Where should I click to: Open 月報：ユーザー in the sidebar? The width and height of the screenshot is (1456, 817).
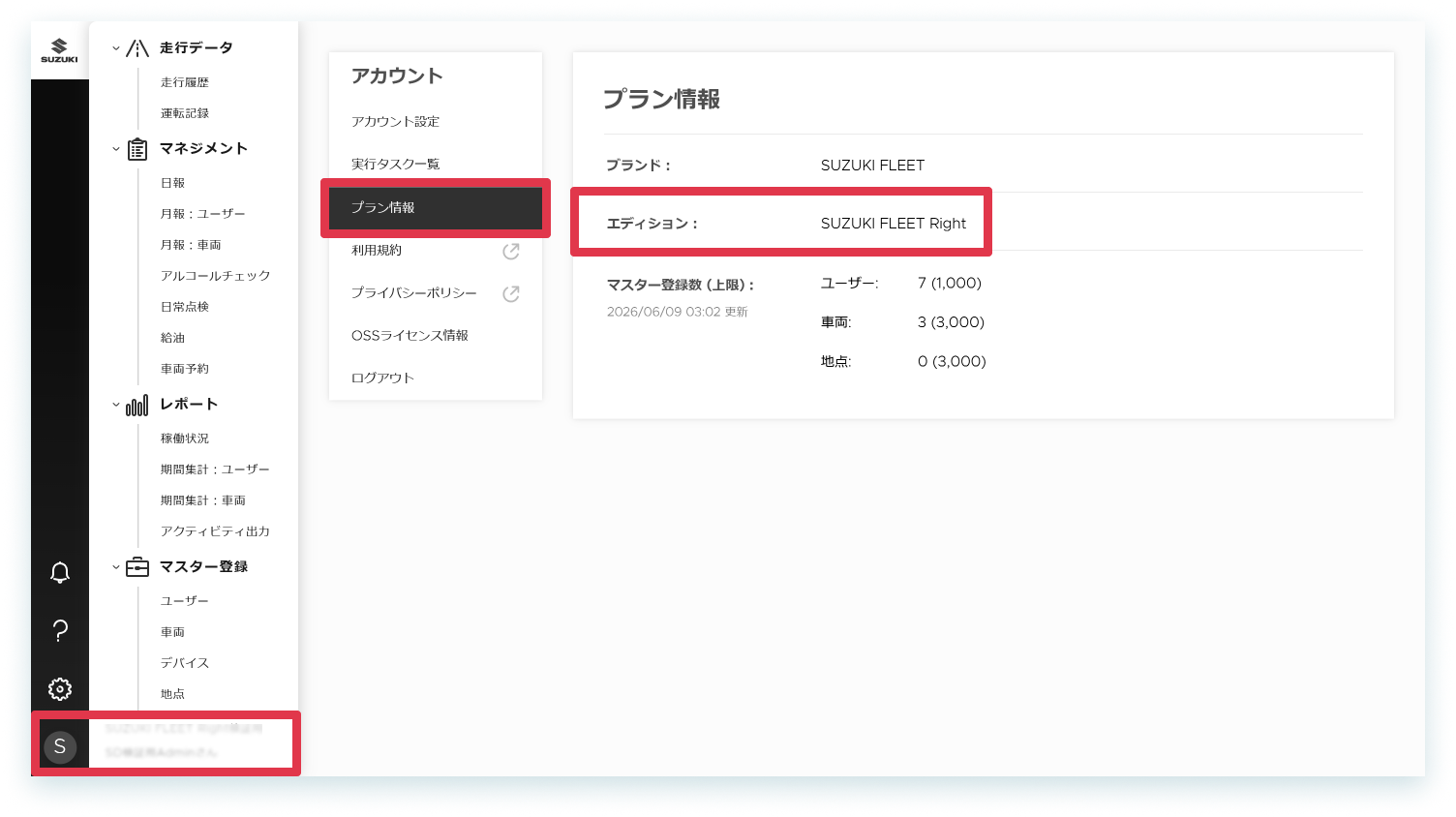click(x=203, y=214)
